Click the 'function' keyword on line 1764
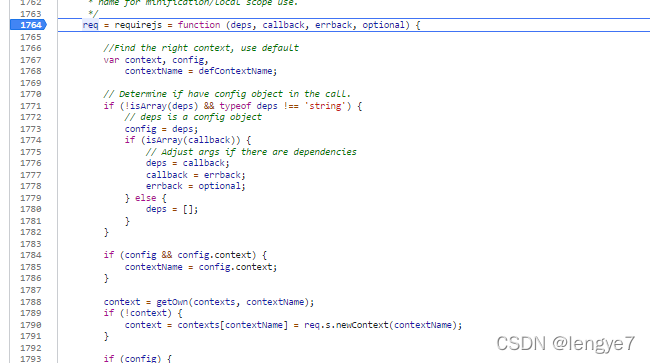The width and height of the screenshot is (650, 363). (199, 25)
